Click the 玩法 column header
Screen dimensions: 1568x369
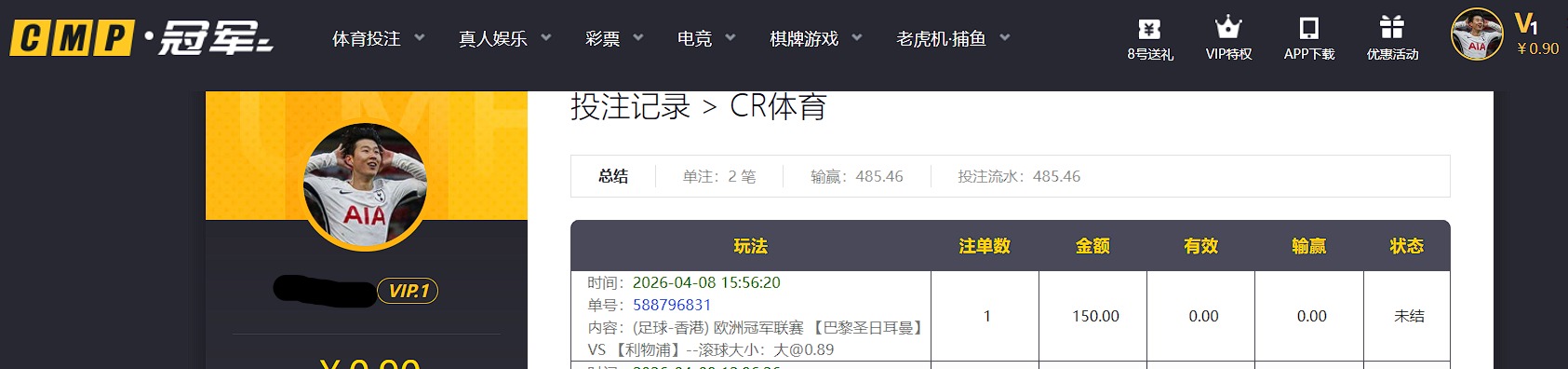click(750, 246)
